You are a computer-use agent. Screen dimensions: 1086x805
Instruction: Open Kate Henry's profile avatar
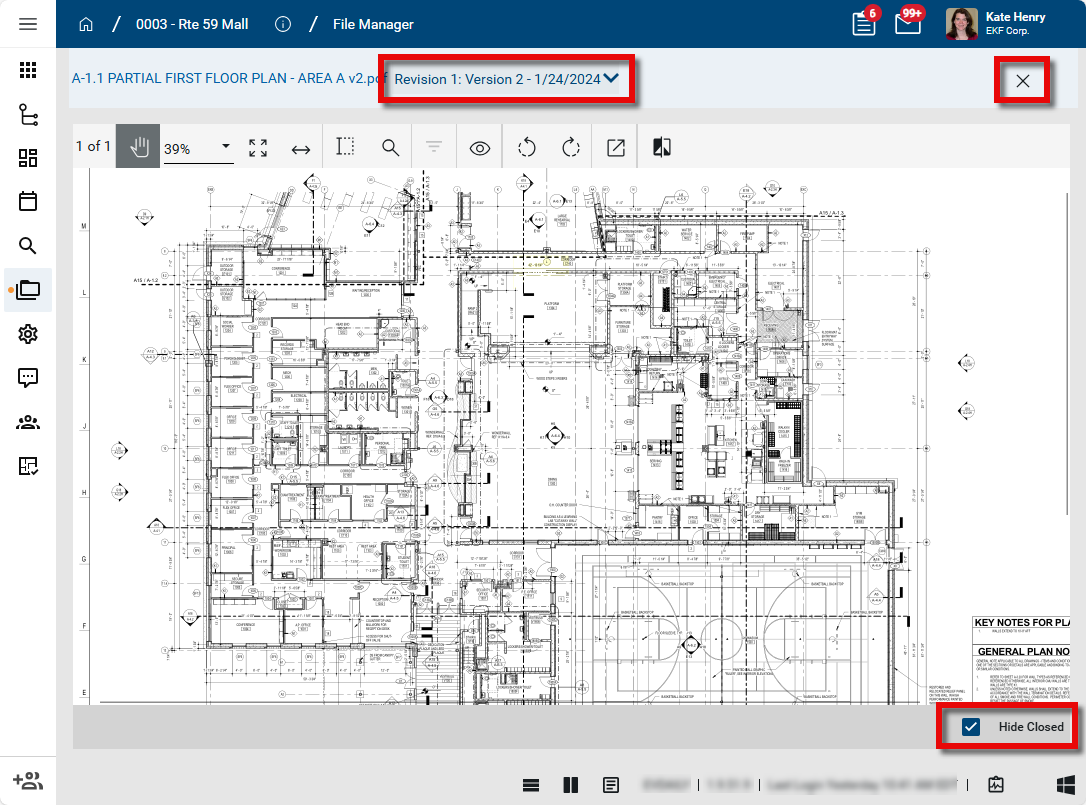961,24
